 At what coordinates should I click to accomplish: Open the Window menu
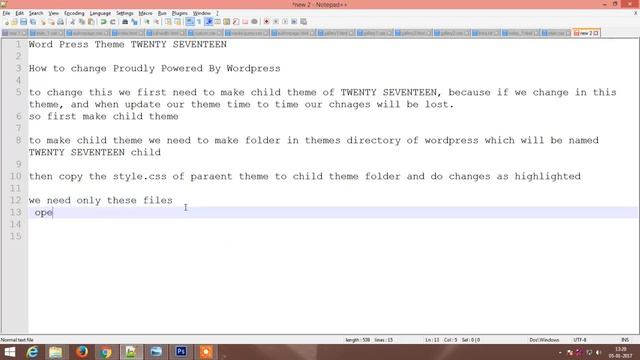tap(202, 13)
